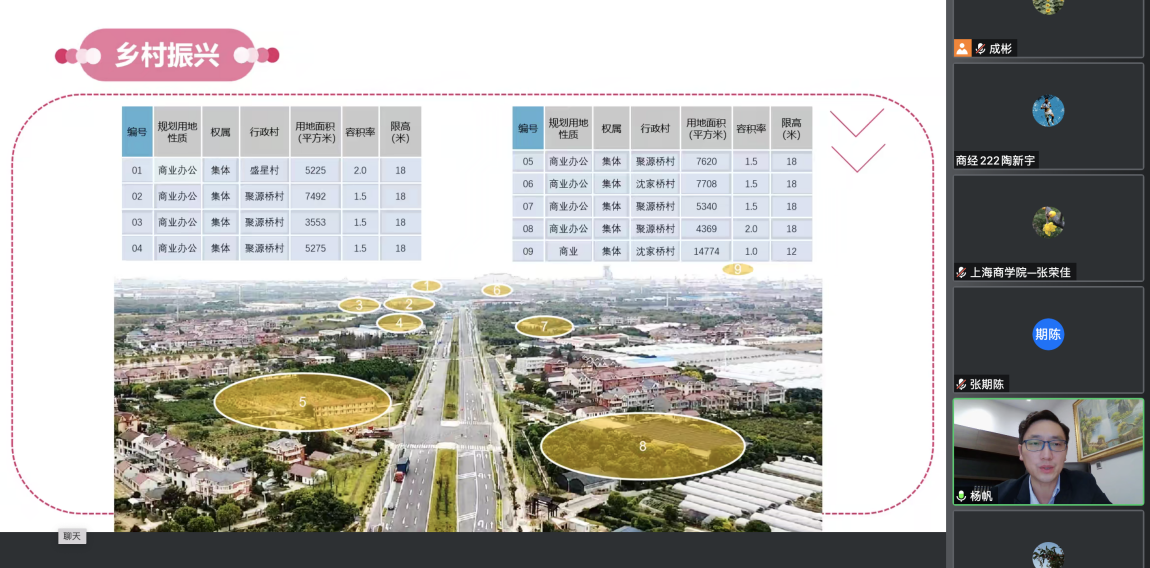Click yellow ellipse marker 8 on aerial photo

642,445
